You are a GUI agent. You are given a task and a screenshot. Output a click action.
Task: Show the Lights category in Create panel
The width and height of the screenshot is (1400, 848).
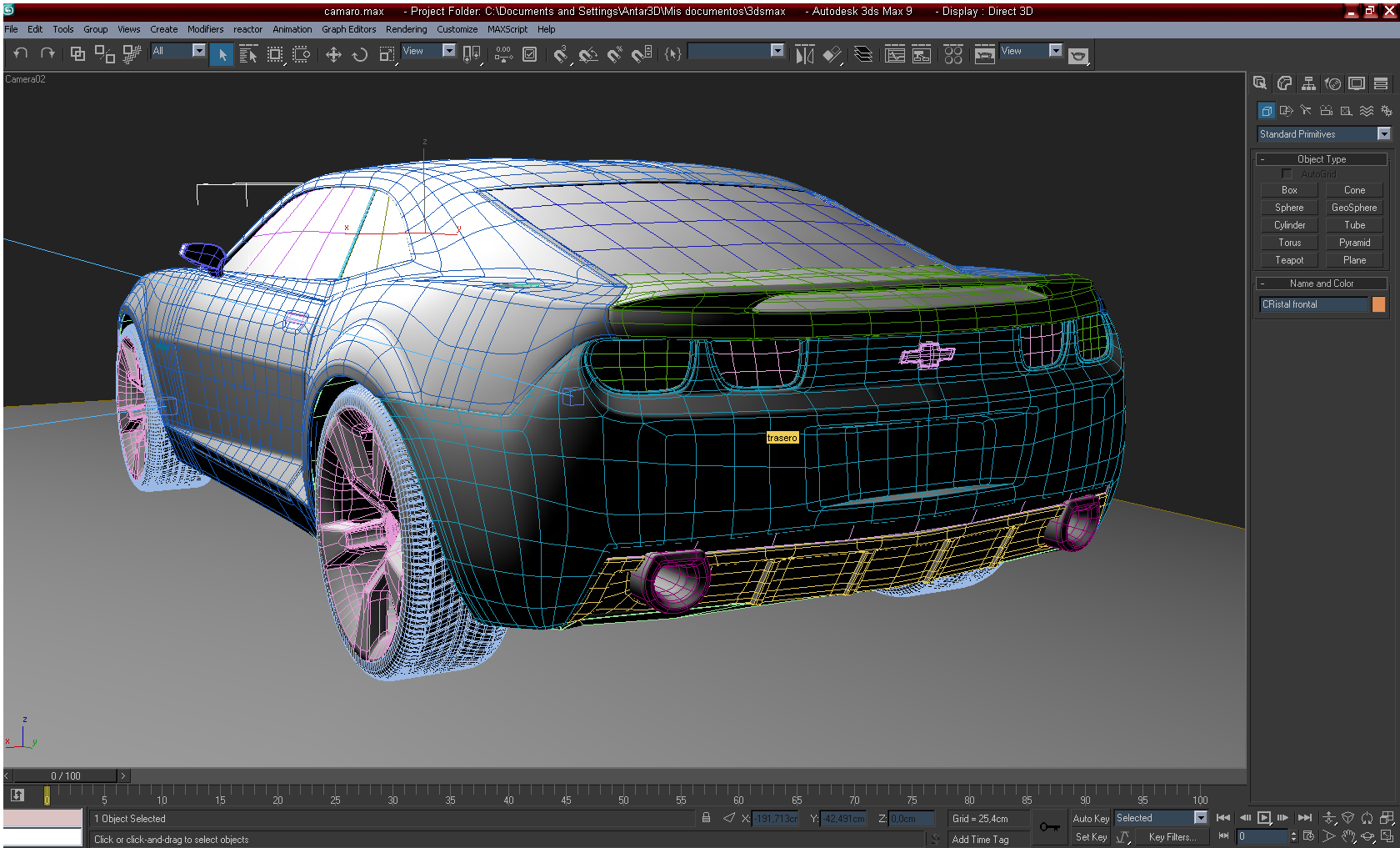click(x=1306, y=111)
